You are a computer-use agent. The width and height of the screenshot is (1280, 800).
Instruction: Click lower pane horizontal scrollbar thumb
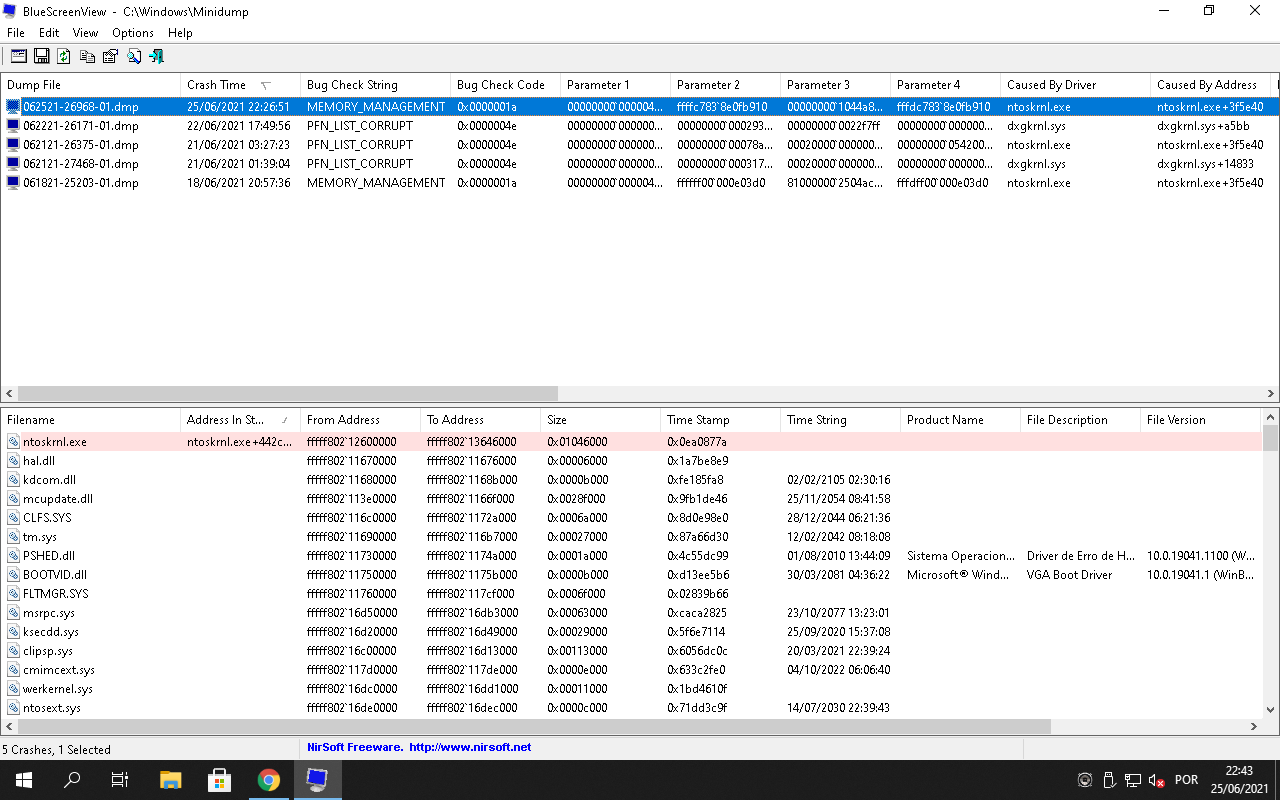point(534,727)
